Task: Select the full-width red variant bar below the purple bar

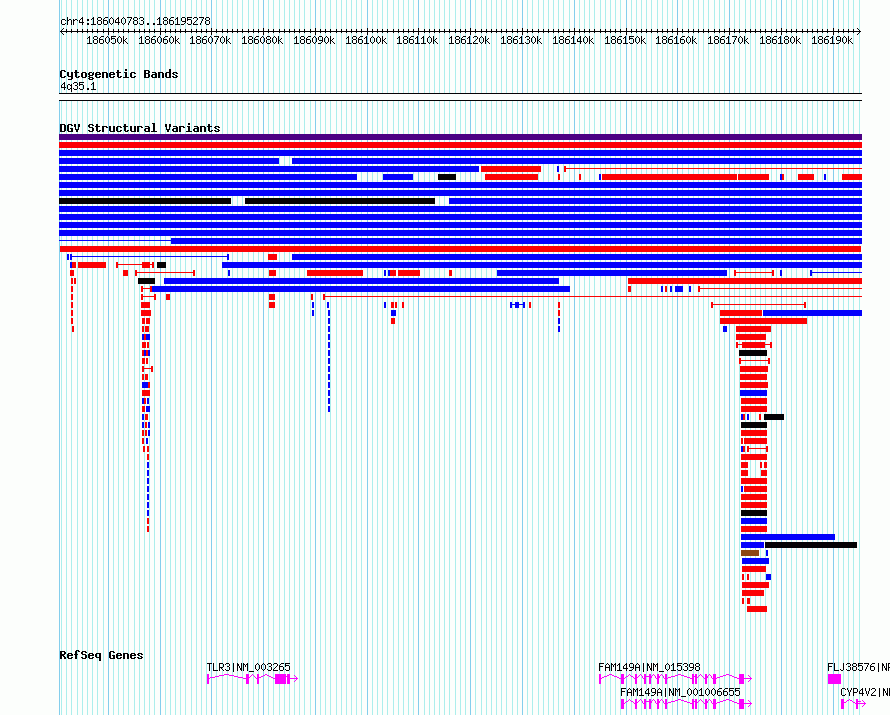Action: pyautogui.click(x=460, y=145)
